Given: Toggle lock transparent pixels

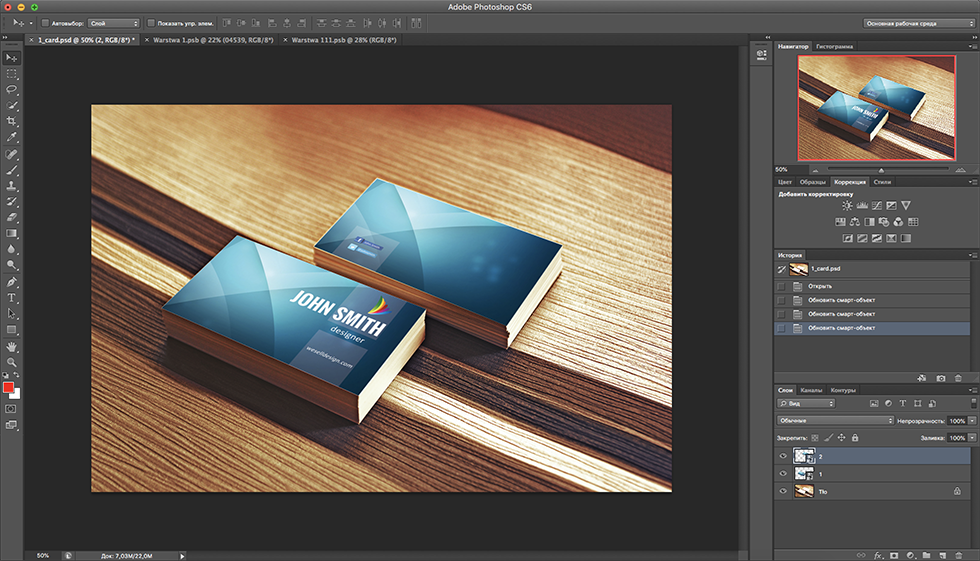Looking at the screenshot, I should (814, 438).
